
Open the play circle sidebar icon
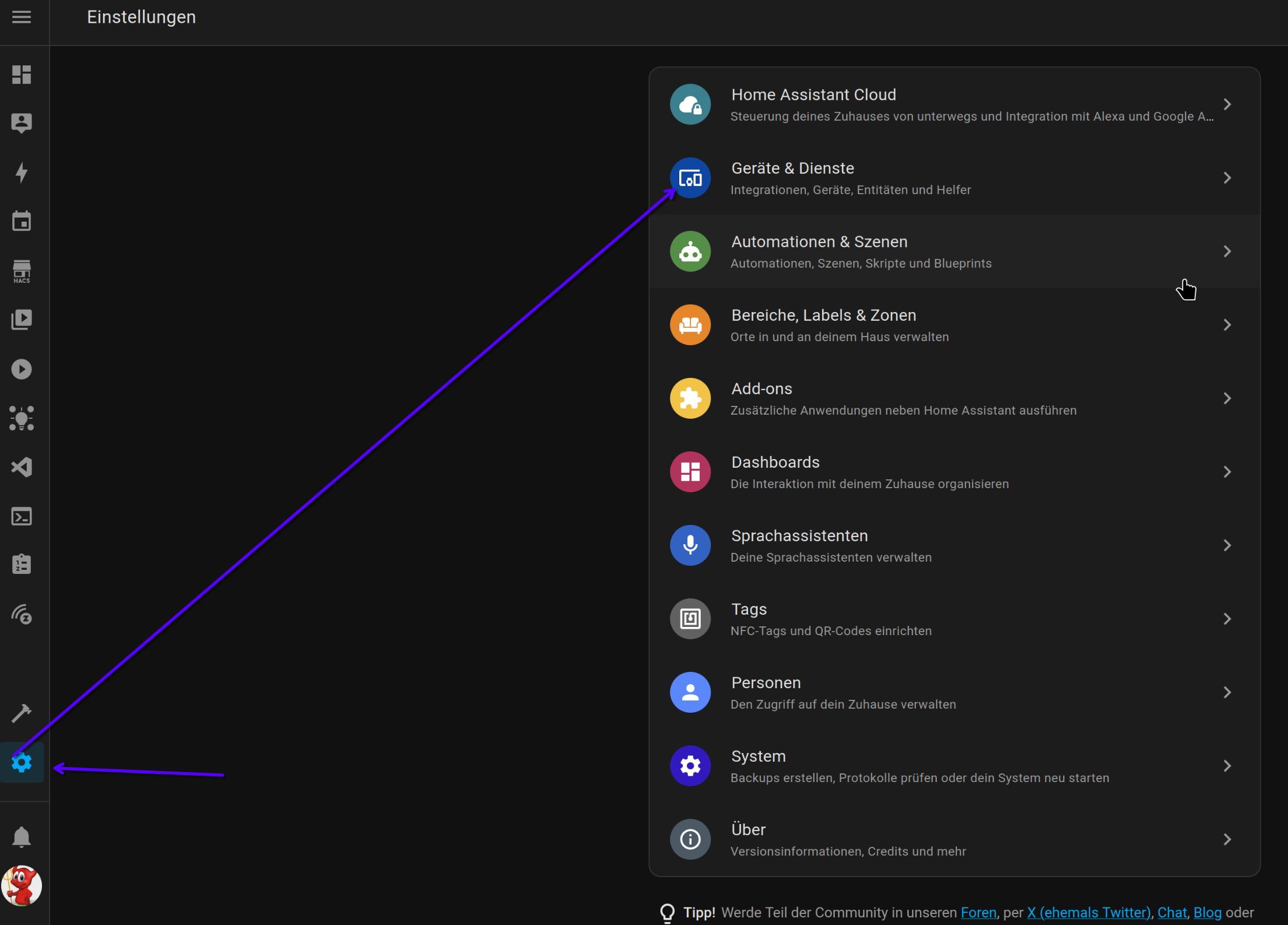click(22, 369)
